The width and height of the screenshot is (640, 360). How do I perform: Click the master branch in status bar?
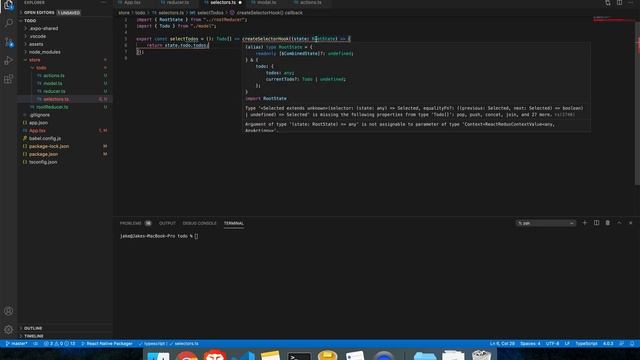(17, 344)
